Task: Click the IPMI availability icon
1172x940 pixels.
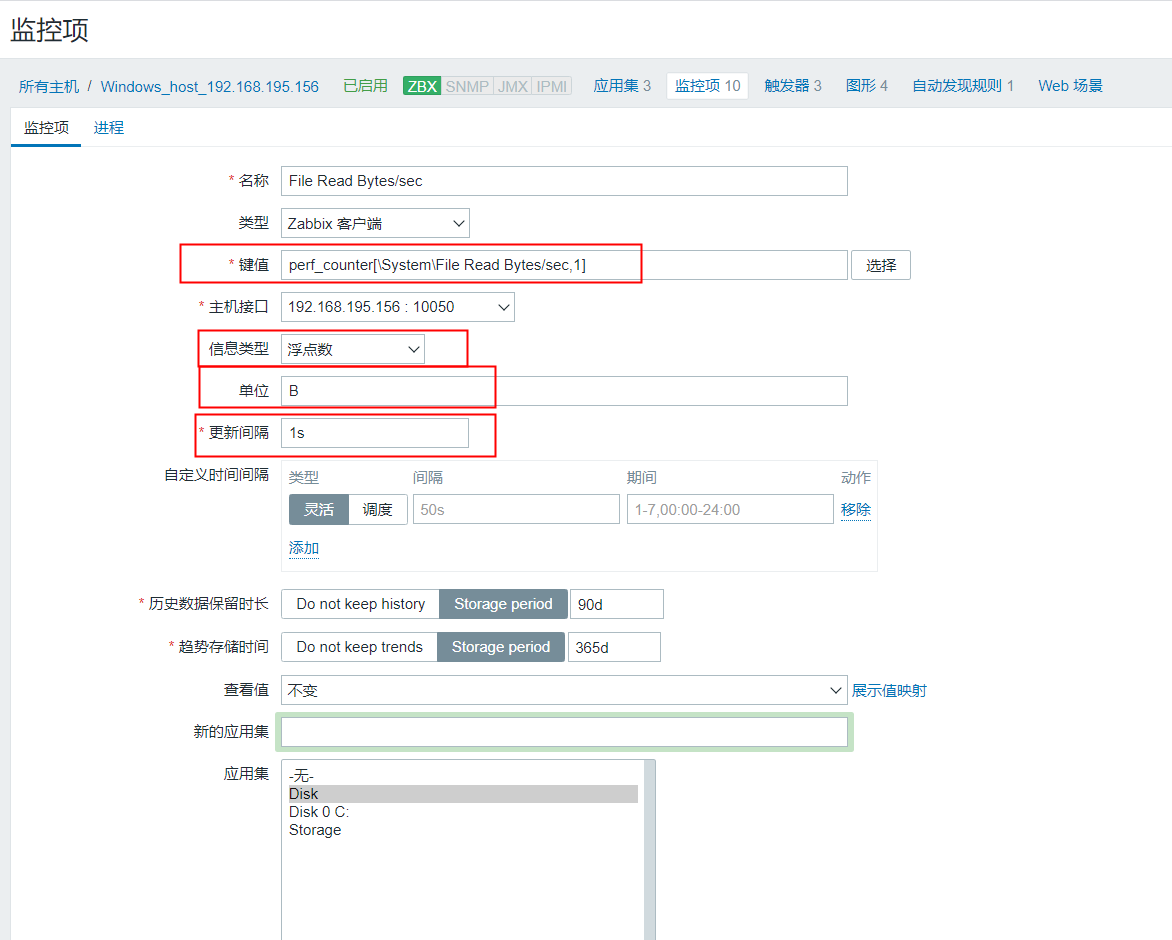Action: [550, 86]
